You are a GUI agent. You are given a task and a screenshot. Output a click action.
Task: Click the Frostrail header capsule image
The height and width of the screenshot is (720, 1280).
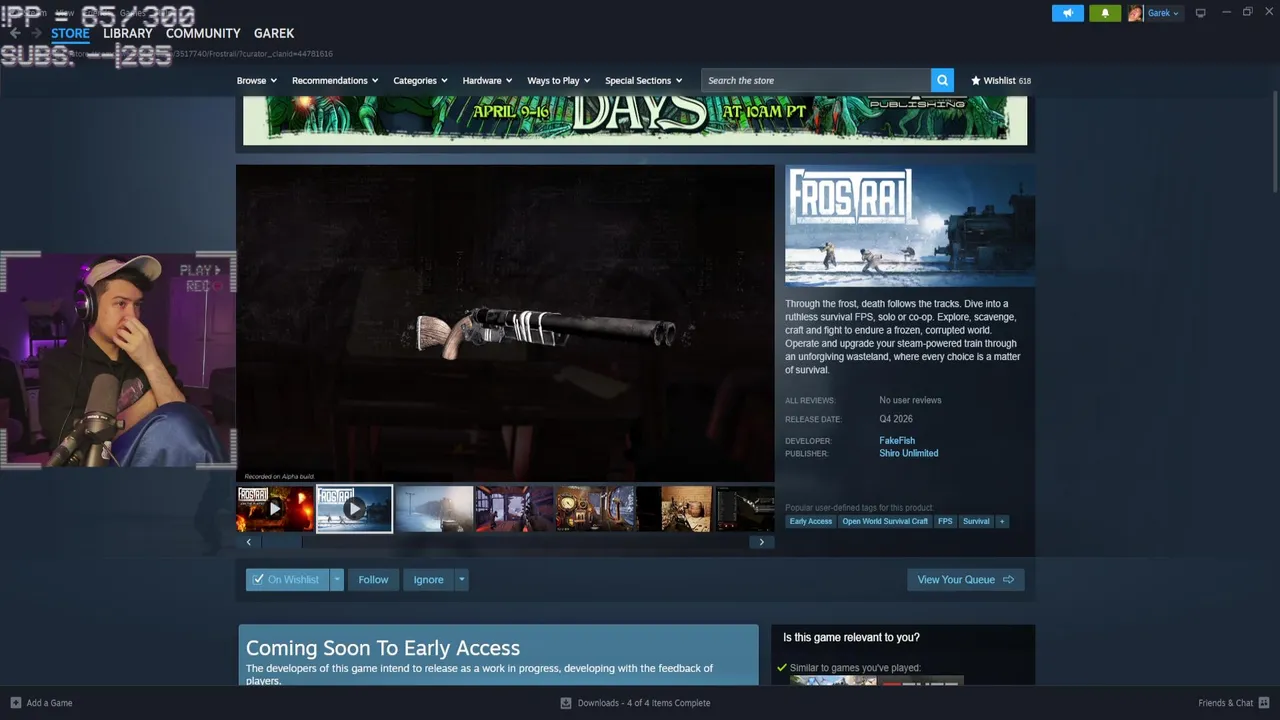coord(910,226)
